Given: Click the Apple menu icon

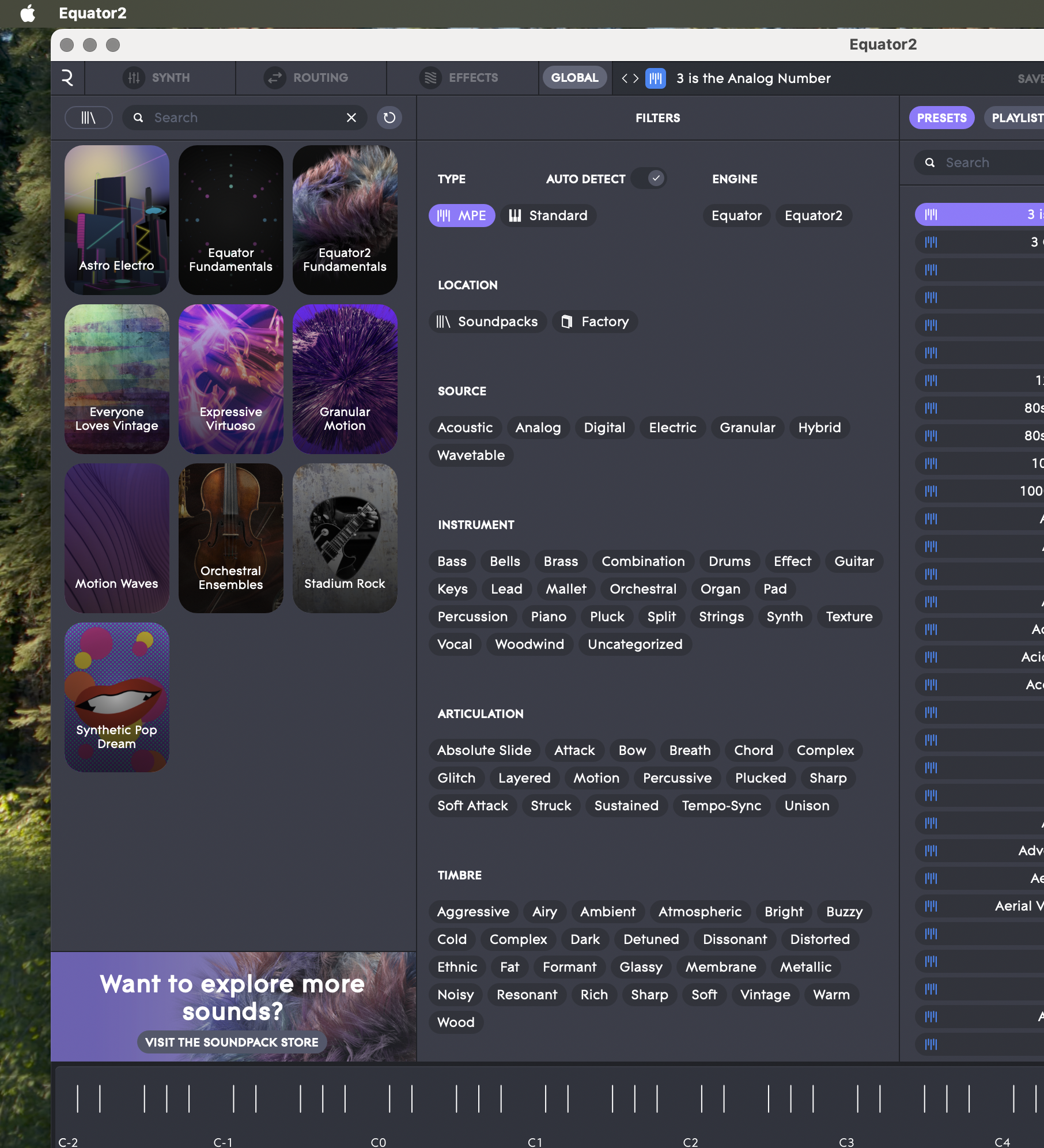Looking at the screenshot, I should tap(28, 13).
